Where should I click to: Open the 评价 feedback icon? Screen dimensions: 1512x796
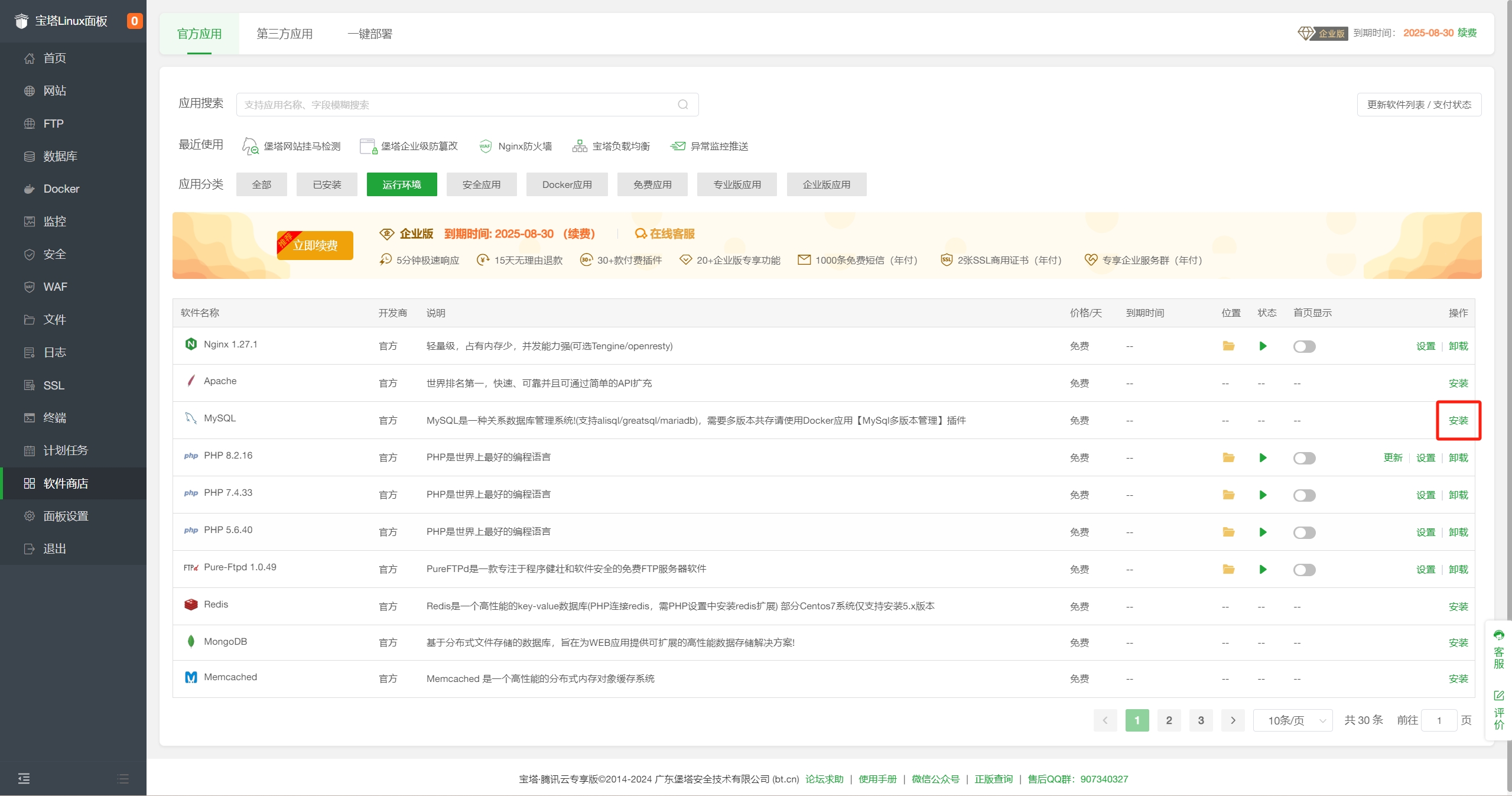coord(1498,710)
